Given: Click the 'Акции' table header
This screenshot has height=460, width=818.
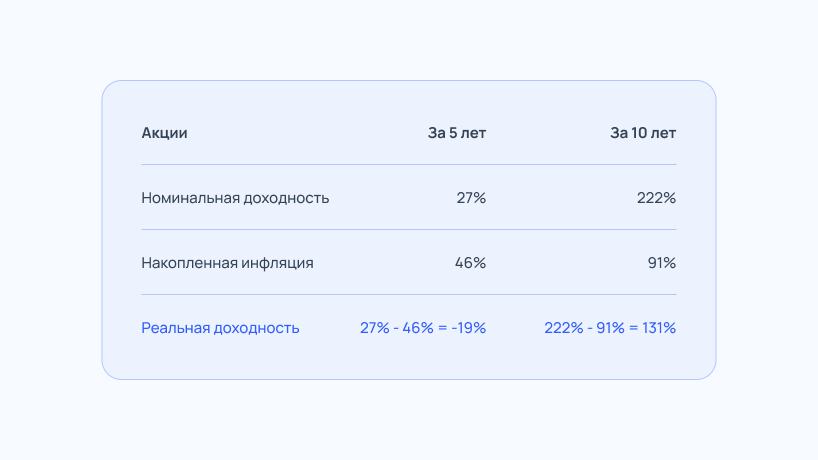Looking at the screenshot, I should tap(164, 133).
